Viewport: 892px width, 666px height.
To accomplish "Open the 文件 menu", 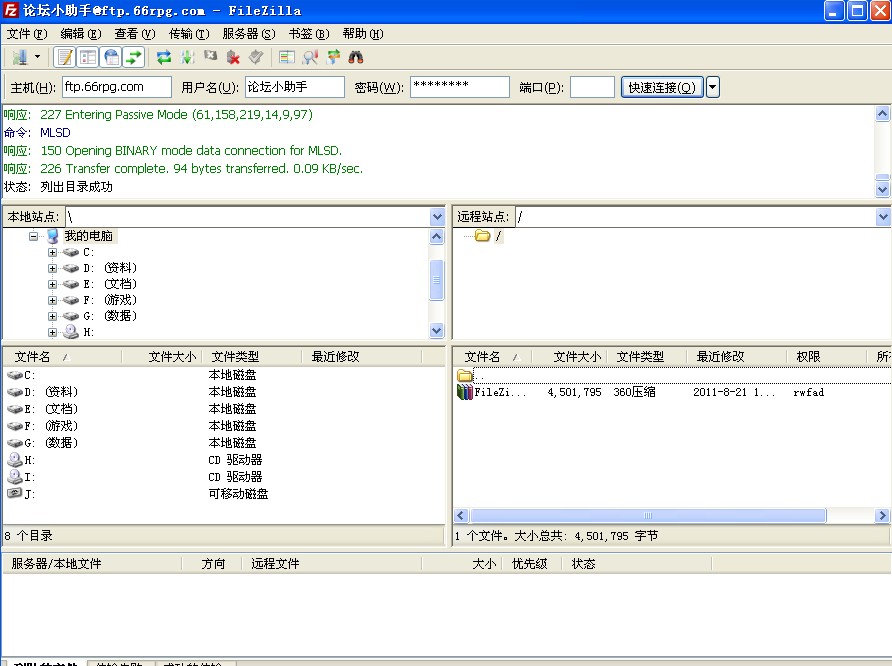I will [x=27, y=34].
